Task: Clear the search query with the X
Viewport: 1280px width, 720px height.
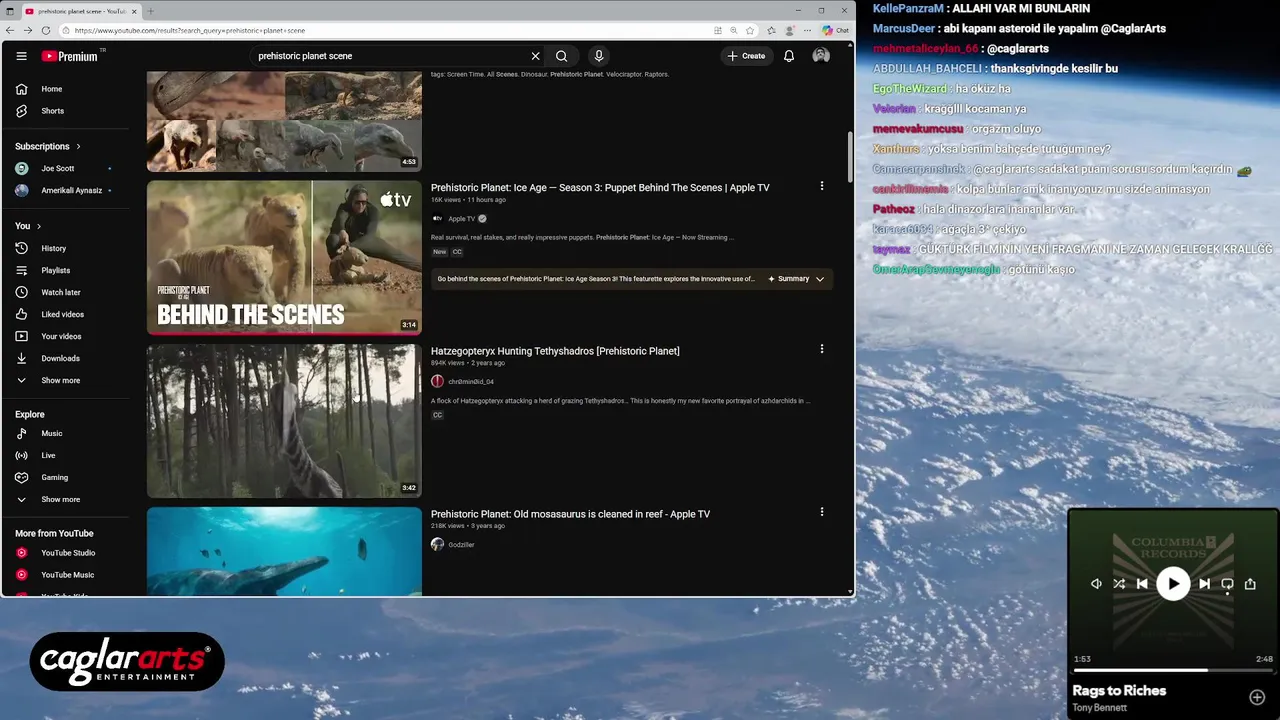Action: [x=535, y=56]
